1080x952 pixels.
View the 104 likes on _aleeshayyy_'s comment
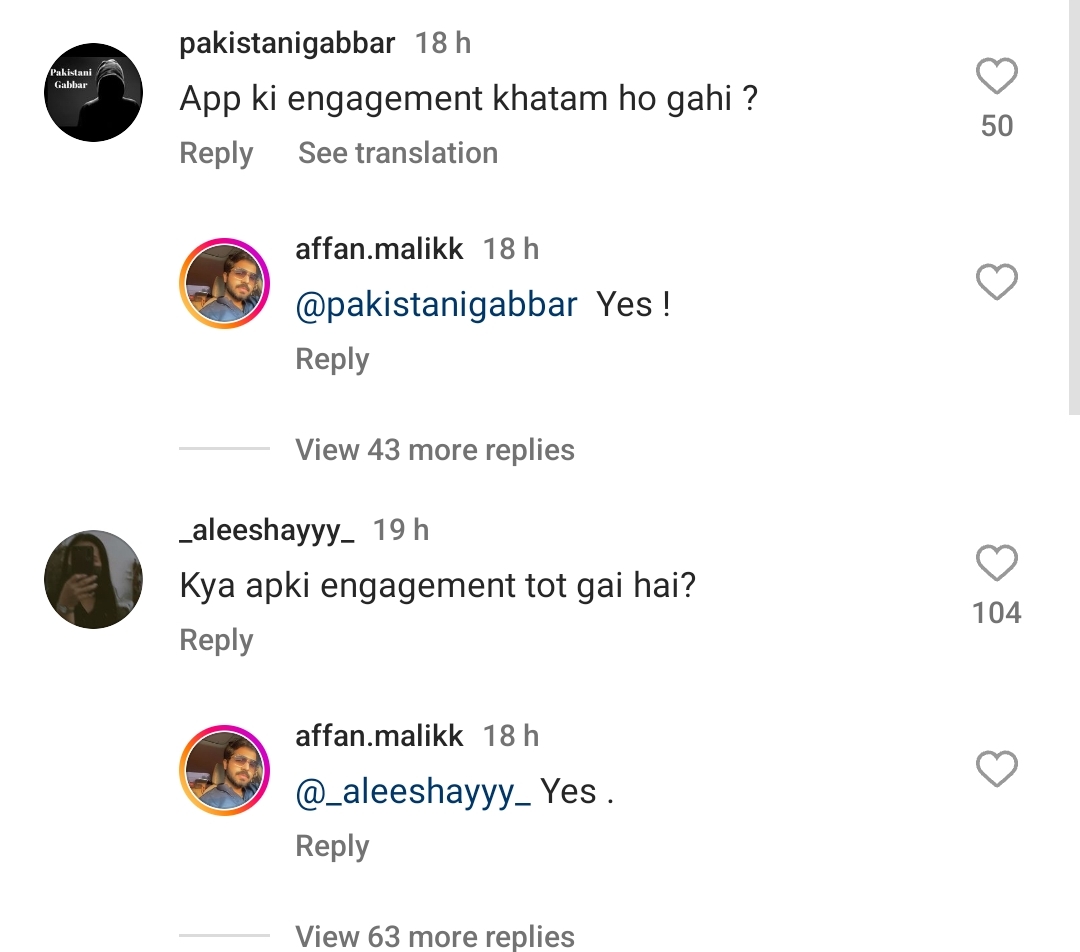[995, 613]
